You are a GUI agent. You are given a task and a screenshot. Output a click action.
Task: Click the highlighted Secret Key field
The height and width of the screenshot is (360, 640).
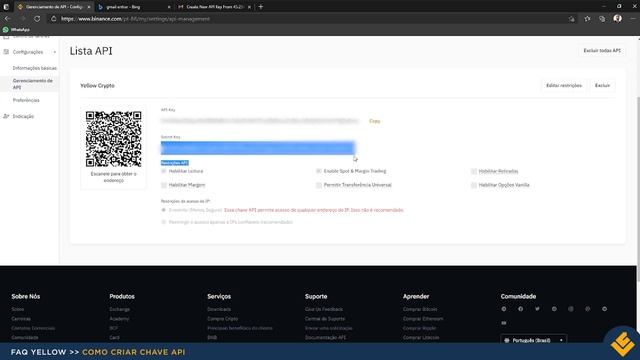click(258, 148)
